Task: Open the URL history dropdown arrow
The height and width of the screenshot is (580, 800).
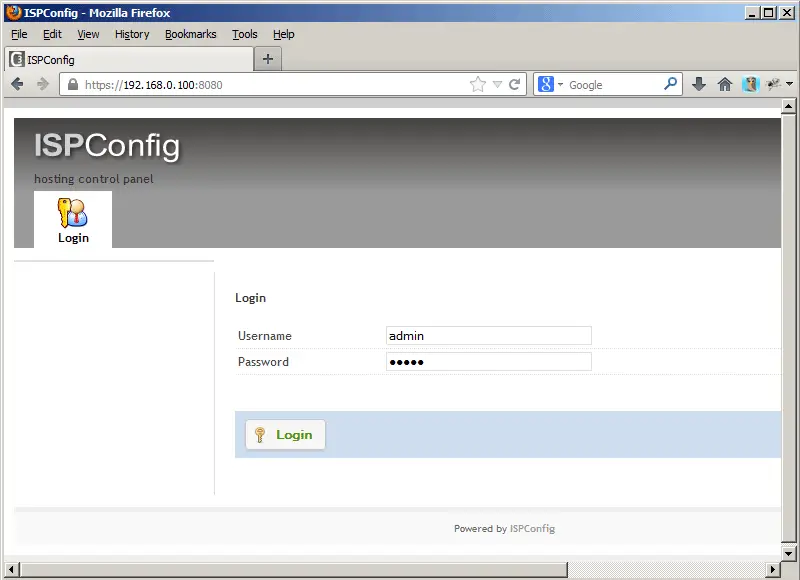Action: point(497,85)
